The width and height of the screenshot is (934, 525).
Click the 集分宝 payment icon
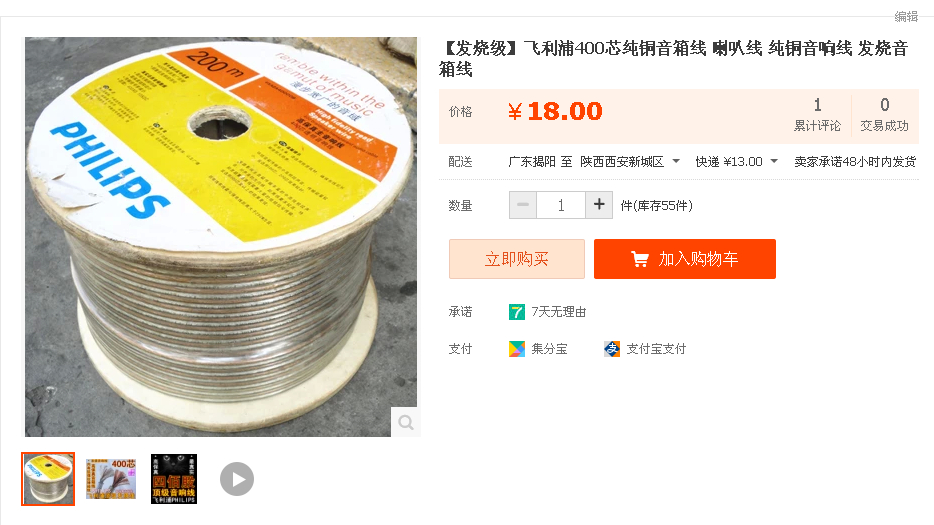tap(516, 349)
